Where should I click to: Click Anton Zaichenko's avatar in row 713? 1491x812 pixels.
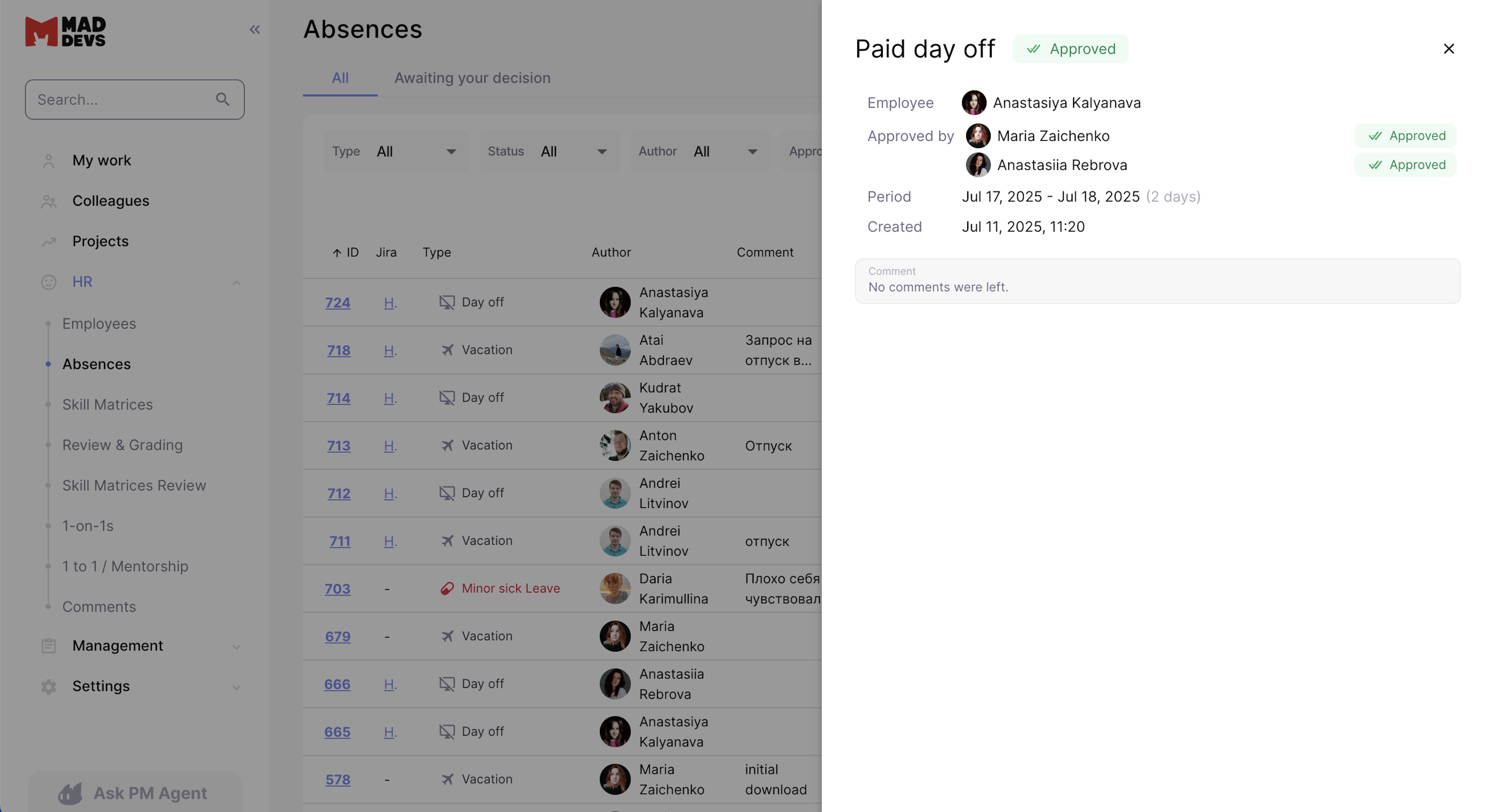(x=615, y=445)
